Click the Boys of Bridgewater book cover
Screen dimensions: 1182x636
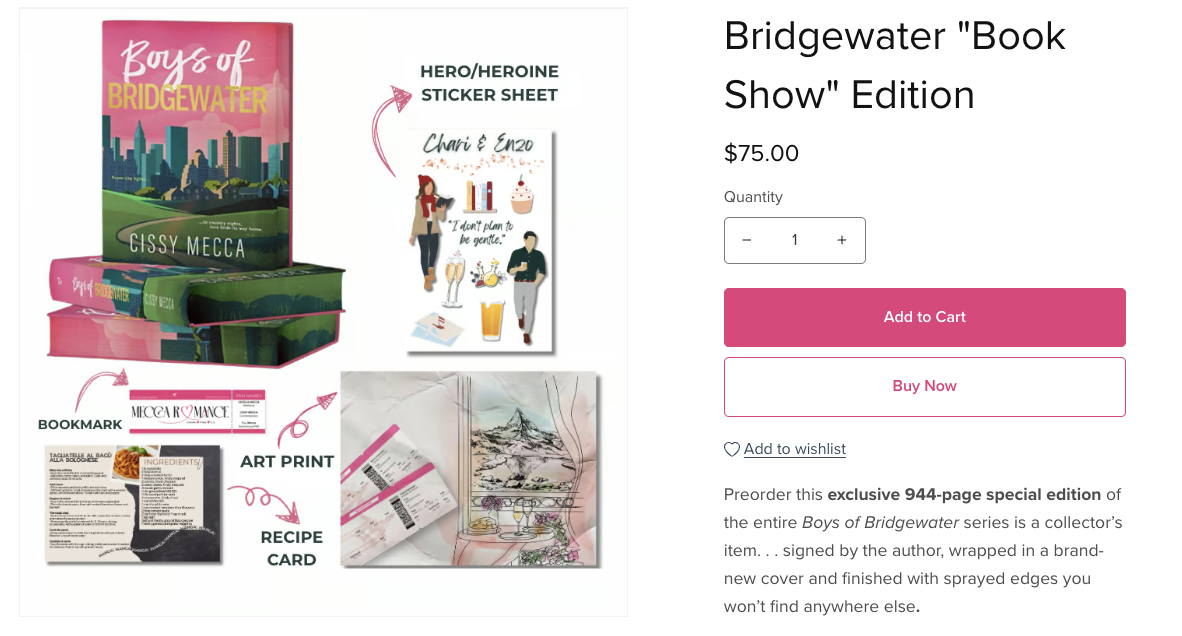pyautogui.click(x=198, y=145)
